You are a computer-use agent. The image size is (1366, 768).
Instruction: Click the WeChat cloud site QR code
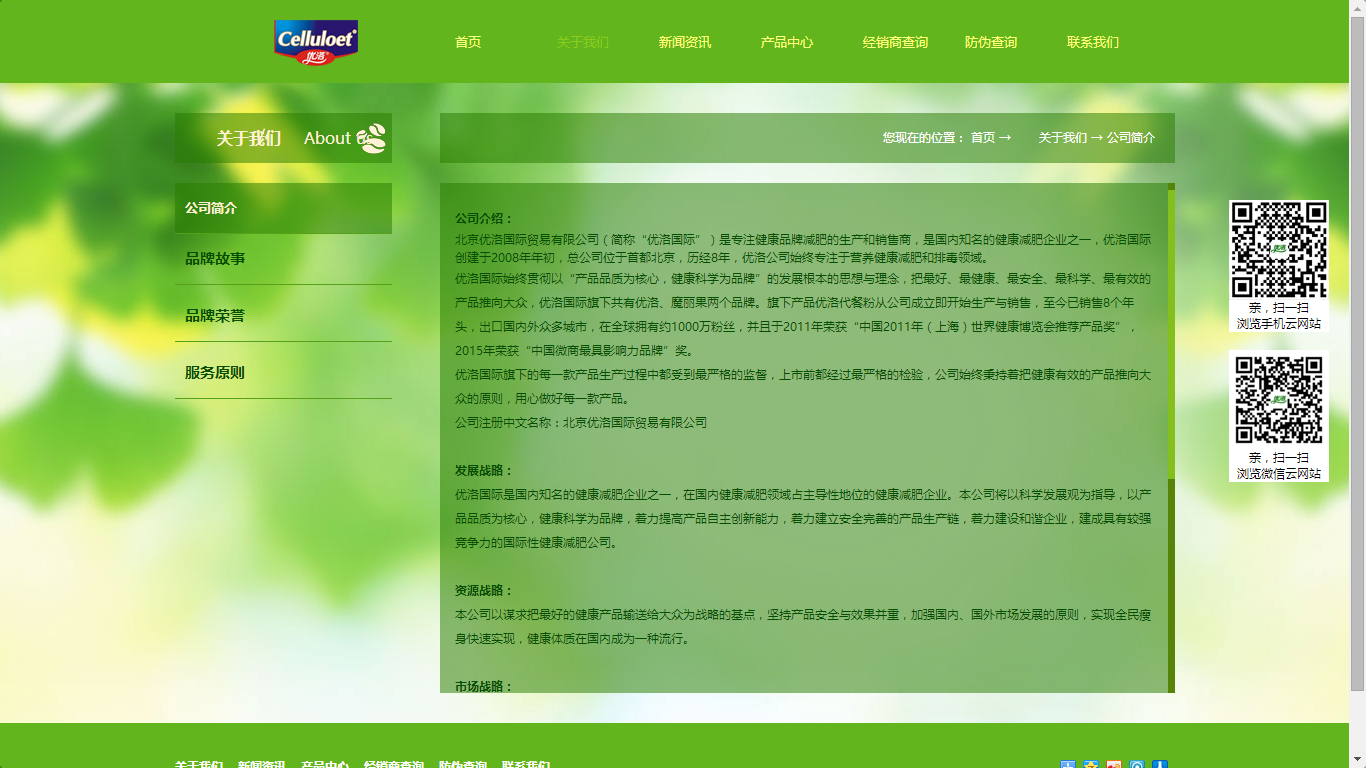[x=1278, y=400]
